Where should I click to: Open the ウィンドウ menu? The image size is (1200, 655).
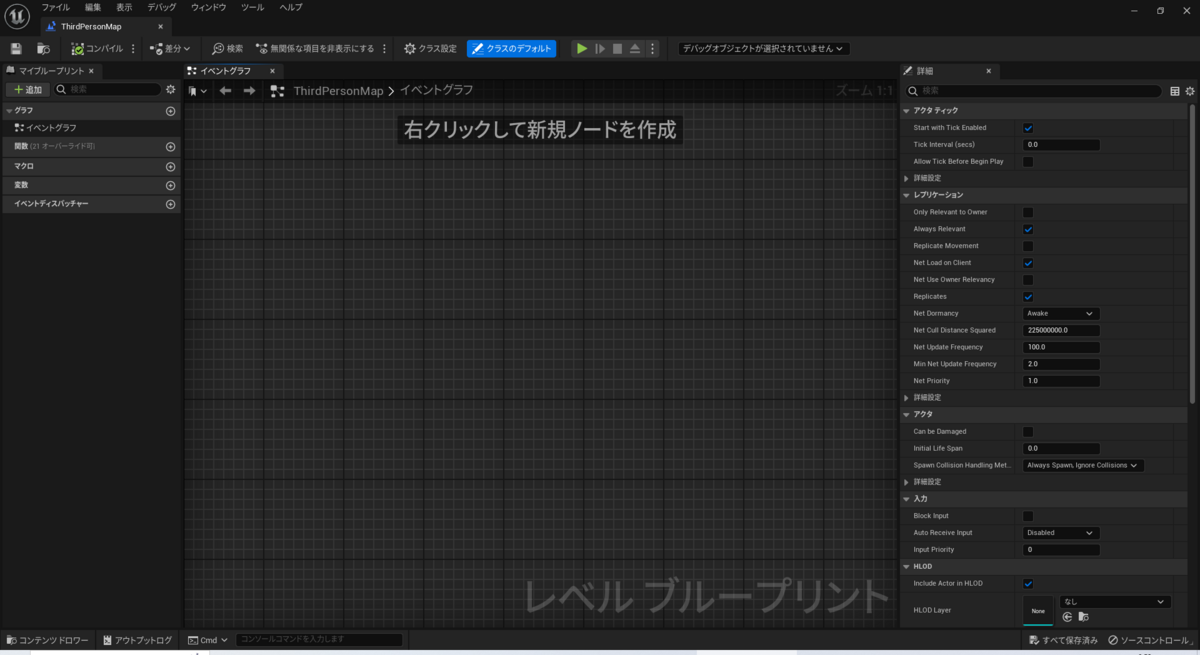(209, 7)
